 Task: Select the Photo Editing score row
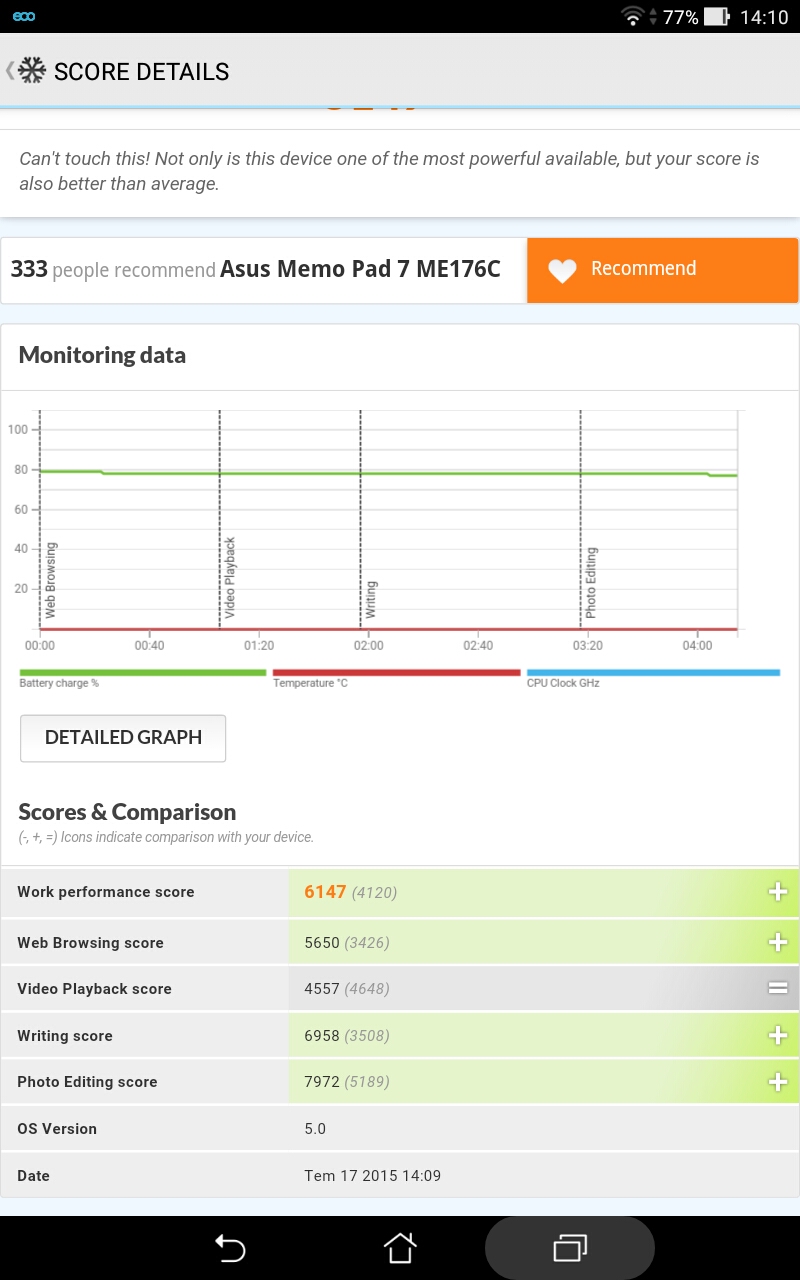pyautogui.click(x=400, y=1082)
